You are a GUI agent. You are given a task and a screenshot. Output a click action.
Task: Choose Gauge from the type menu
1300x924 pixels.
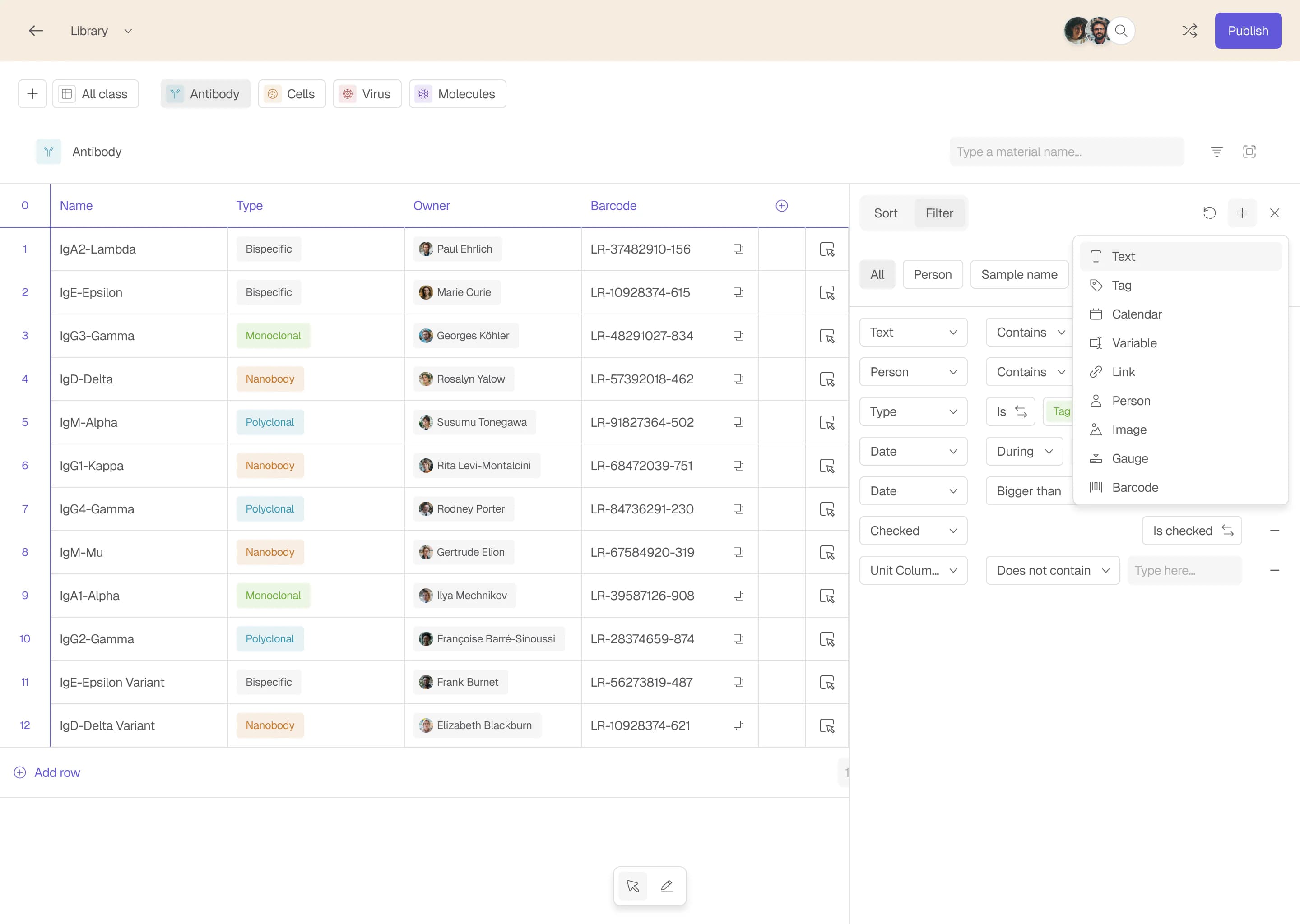point(1180,458)
